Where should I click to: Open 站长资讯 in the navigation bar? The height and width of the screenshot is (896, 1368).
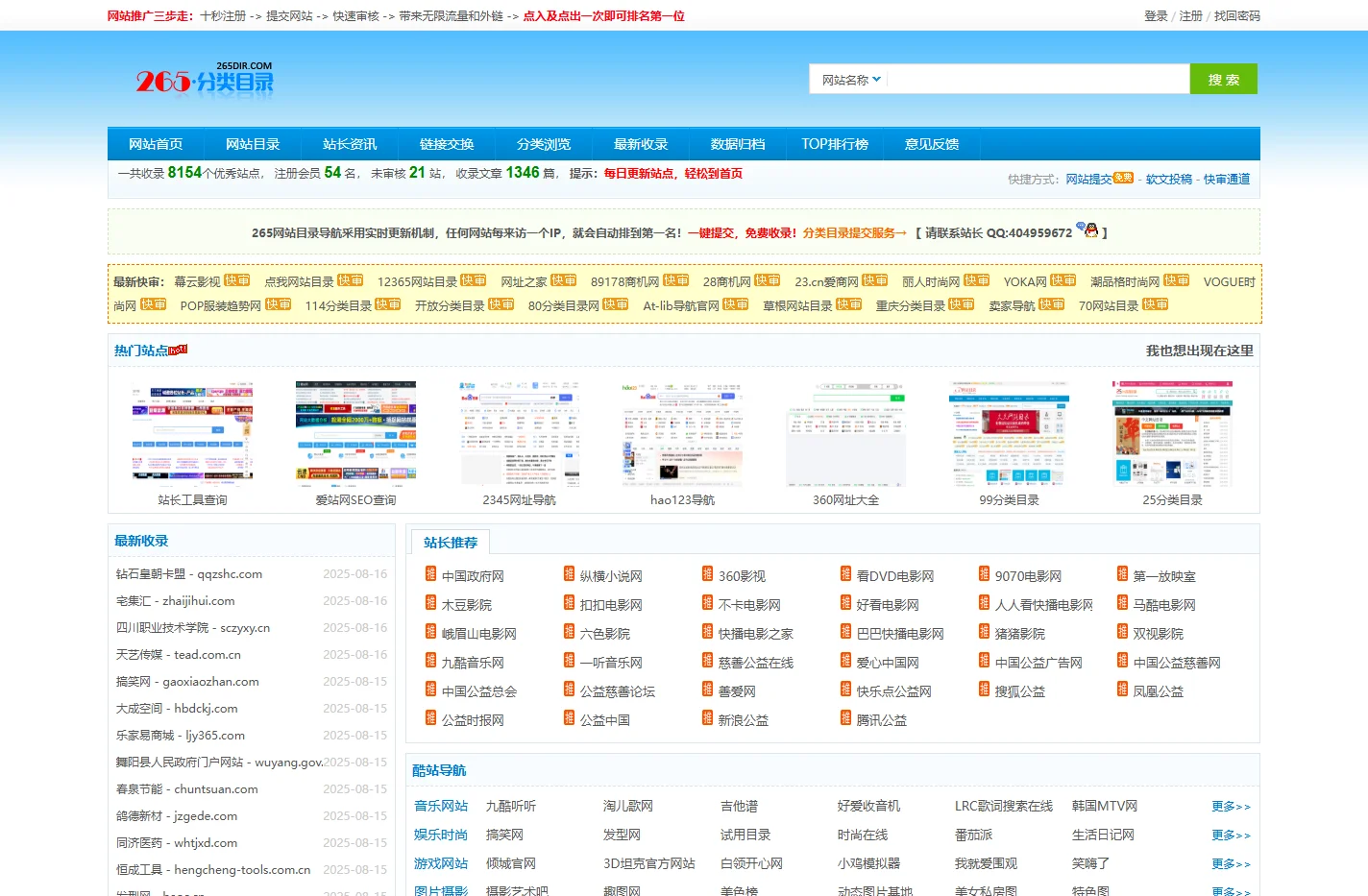tap(350, 144)
